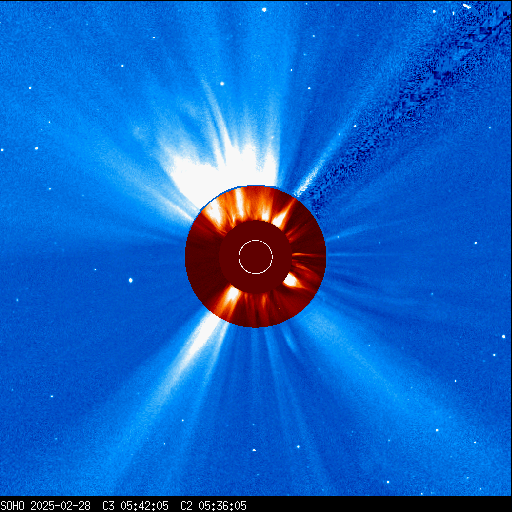
Task: Click the bright planet left of the red disk
Action: (131, 280)
